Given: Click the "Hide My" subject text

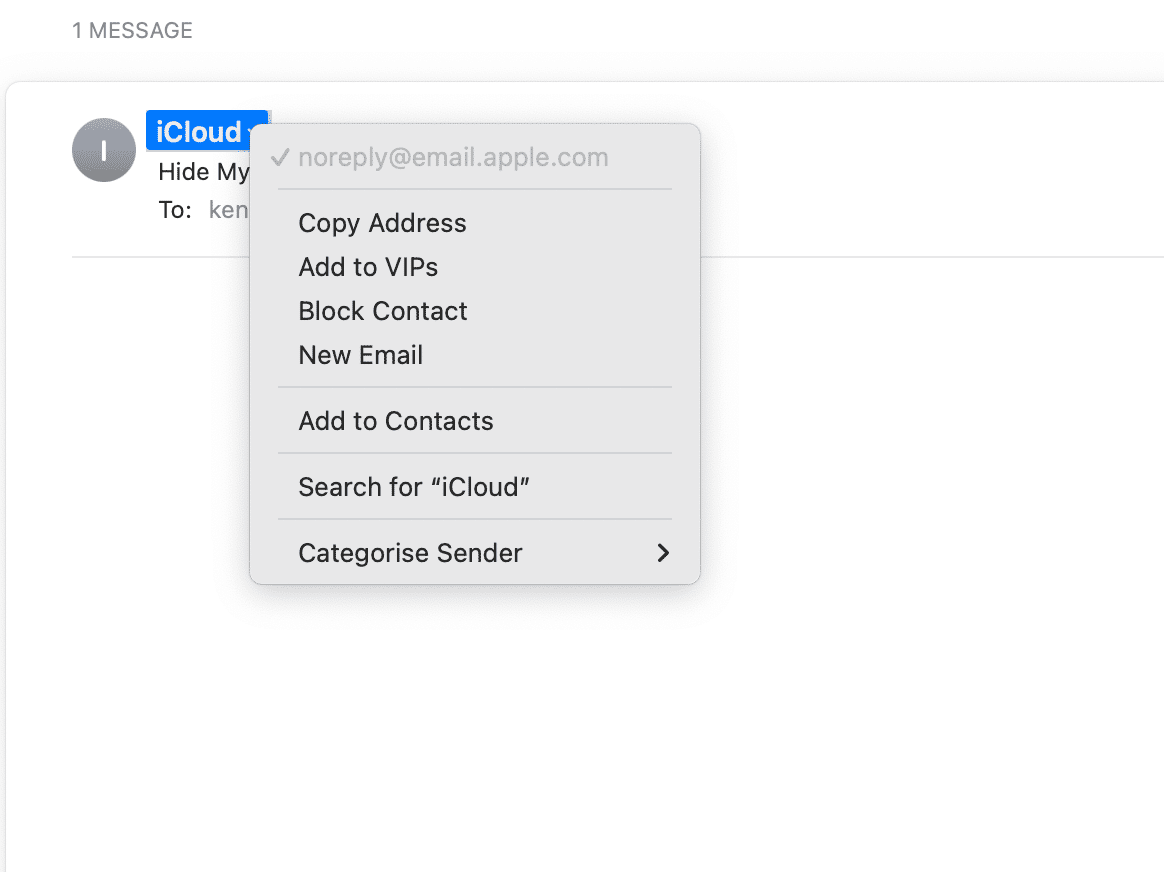Looking at the screenshot, I should pyautogui.click(x=203, y=172).
